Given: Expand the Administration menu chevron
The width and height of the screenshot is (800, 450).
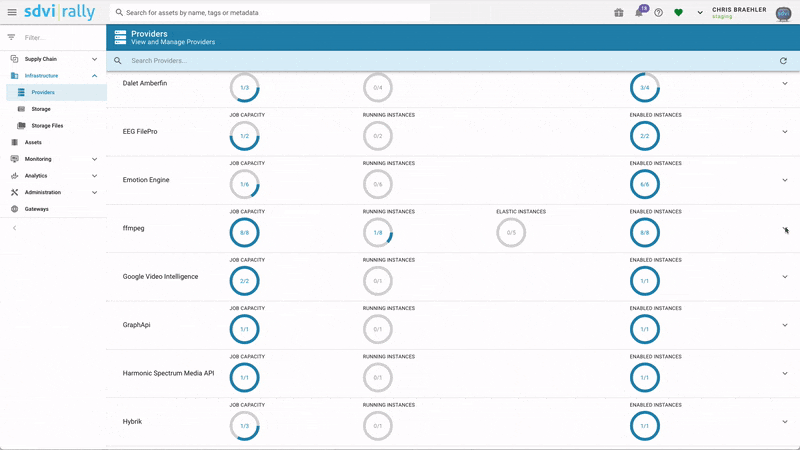Looking at the screenshot, I should [94, 192].
